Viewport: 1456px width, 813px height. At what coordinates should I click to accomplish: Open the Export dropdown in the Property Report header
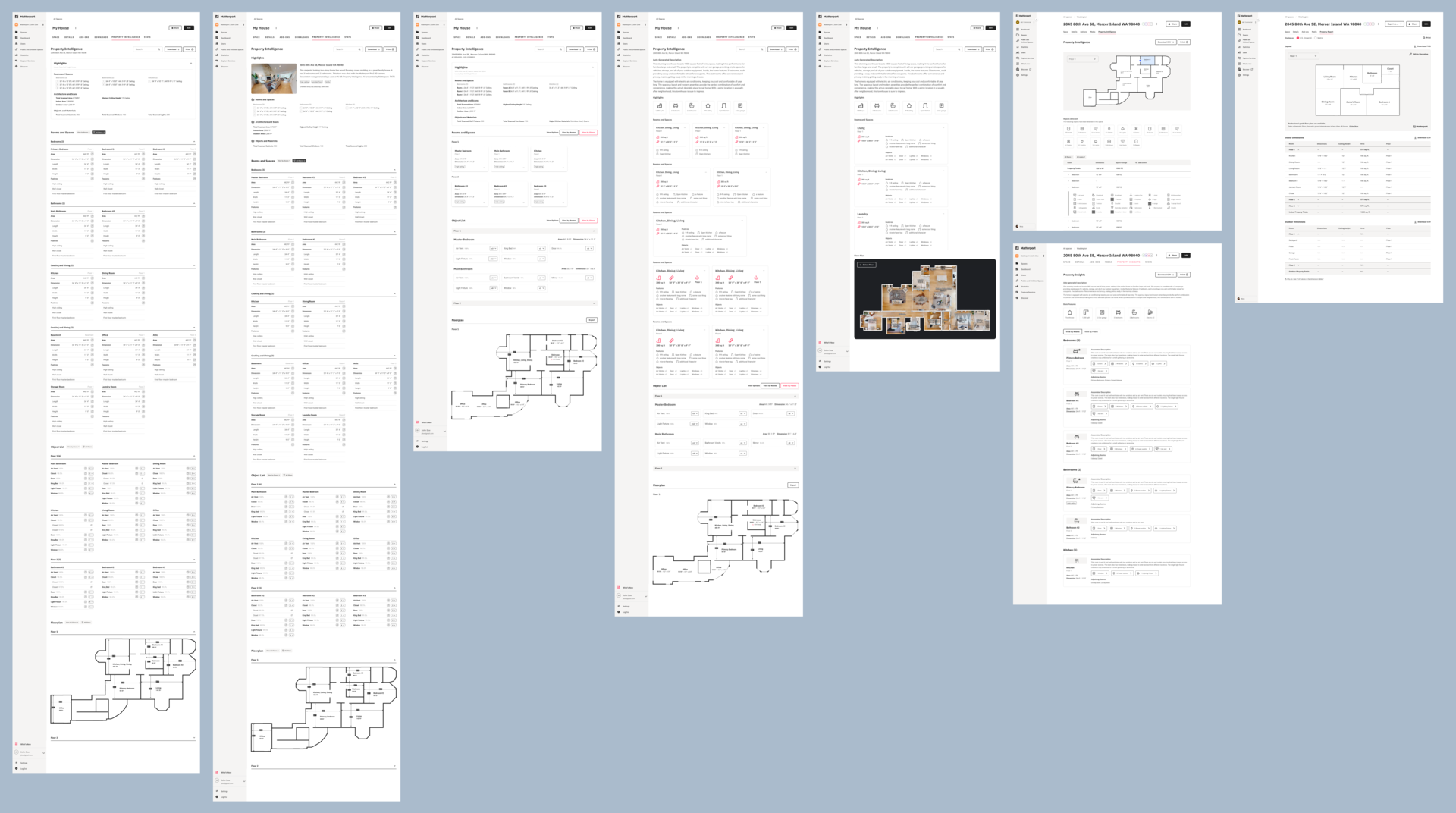coord(1394,24)
